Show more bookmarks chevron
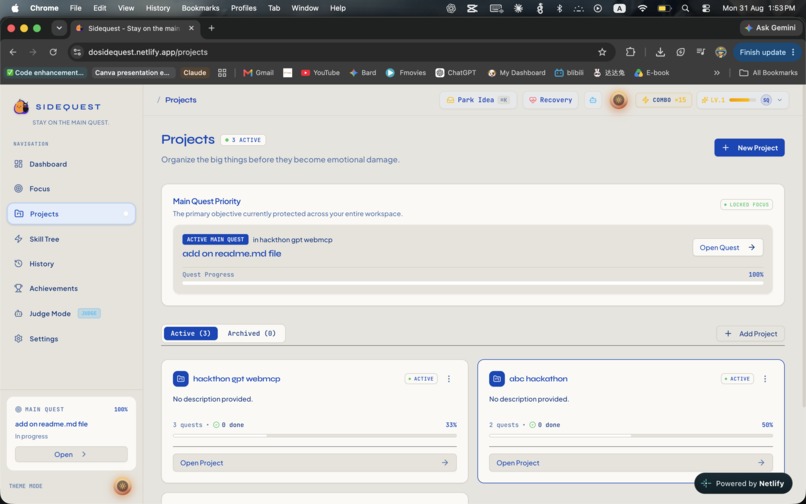Viewport: 806px width, 504px height. [x=717, y=73]
